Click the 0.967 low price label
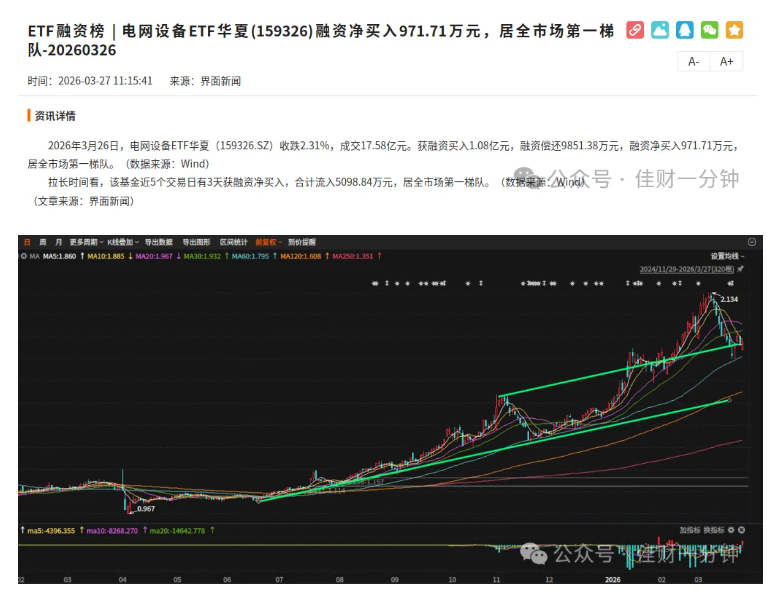This screenshot has height=590, width=767. click(x=146, y=509)
